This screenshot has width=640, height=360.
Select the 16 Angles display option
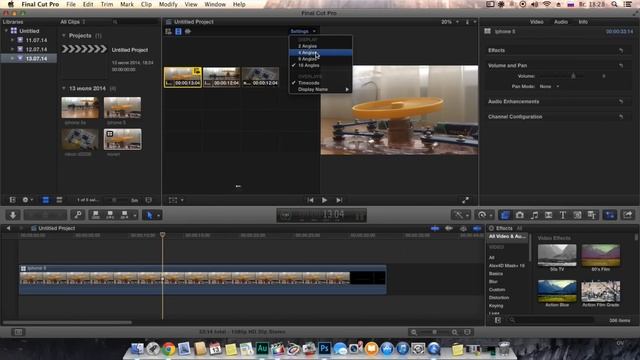coord(321,65)
